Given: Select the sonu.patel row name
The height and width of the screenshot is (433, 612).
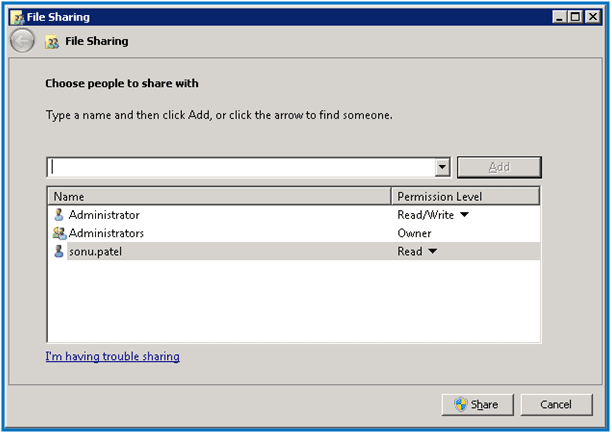Looking at the screenshot, I should 95,251.
